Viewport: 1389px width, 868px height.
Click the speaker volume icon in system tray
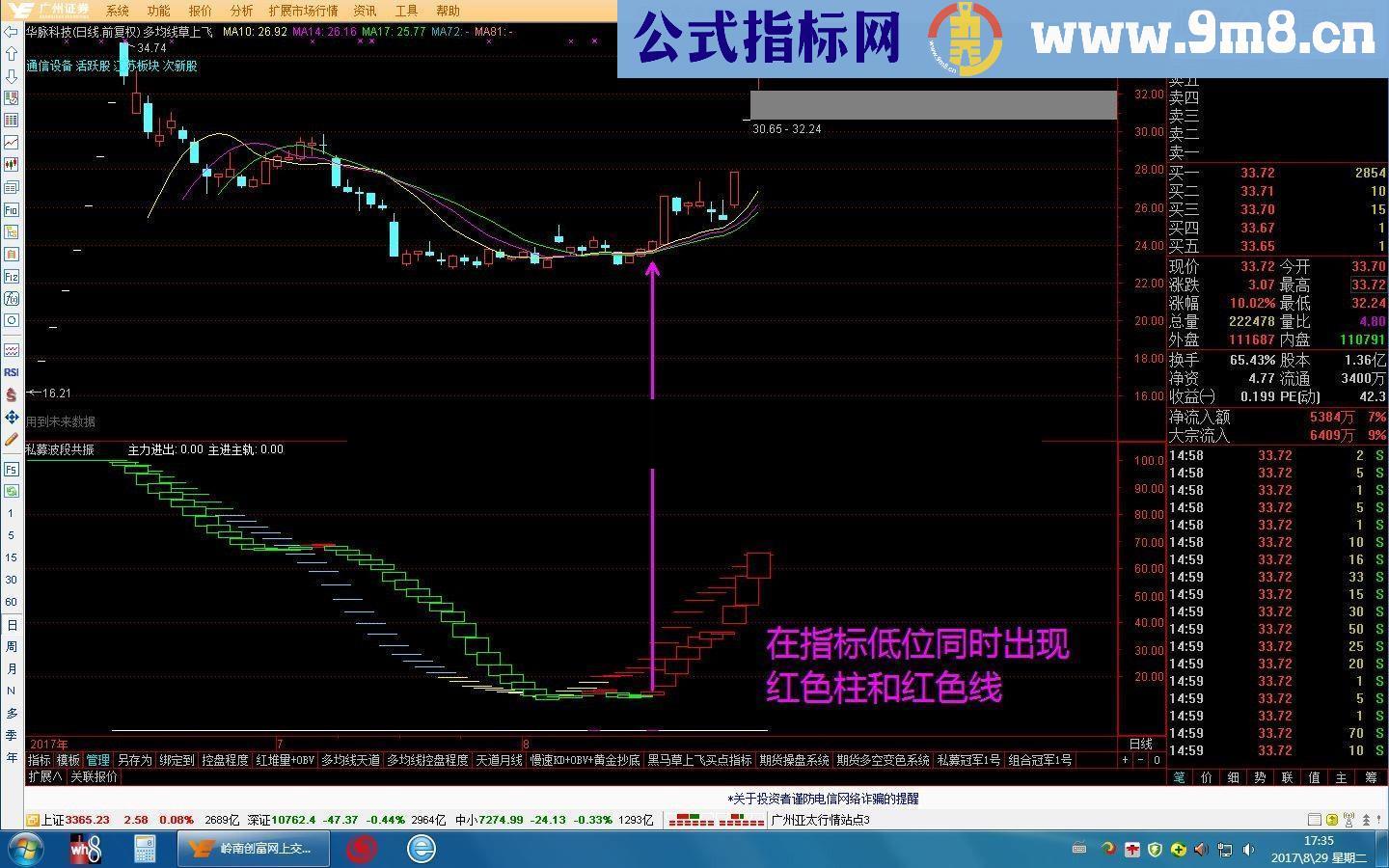tap(1248, 850)
